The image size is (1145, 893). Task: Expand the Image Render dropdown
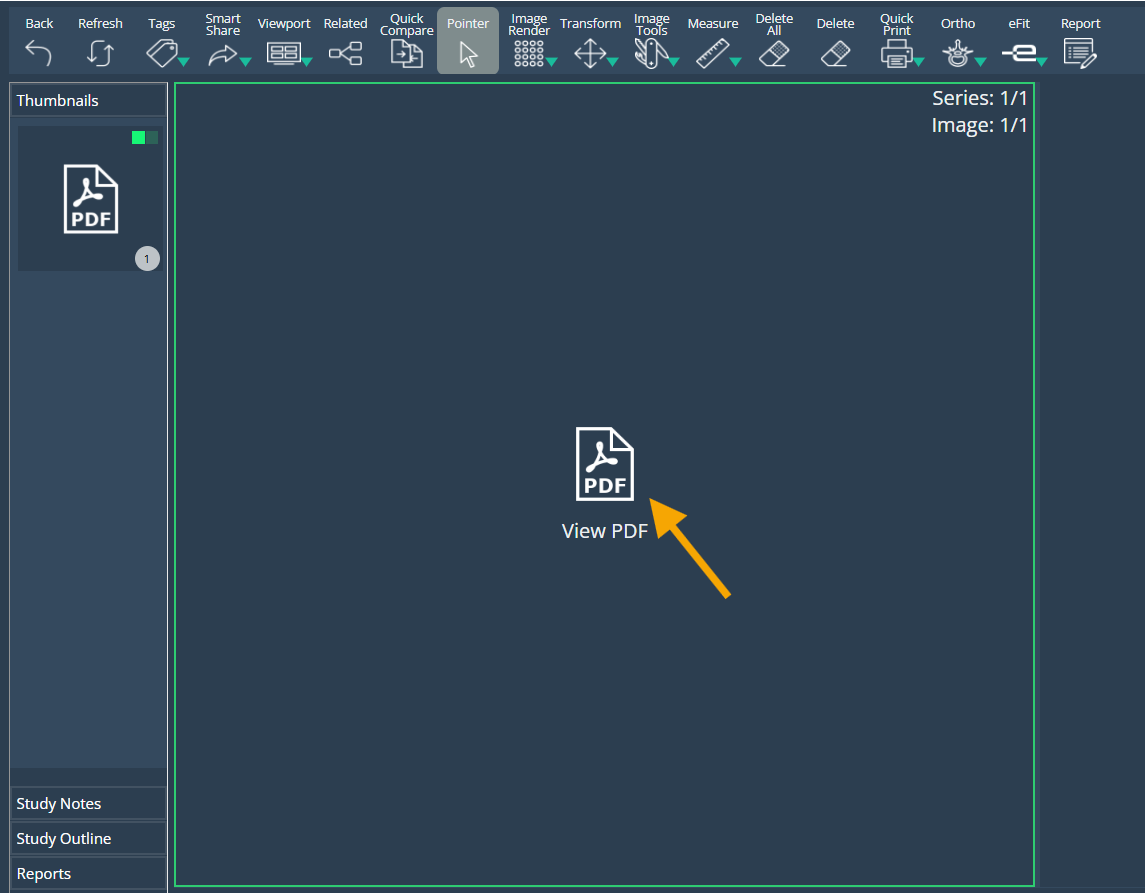551,62
